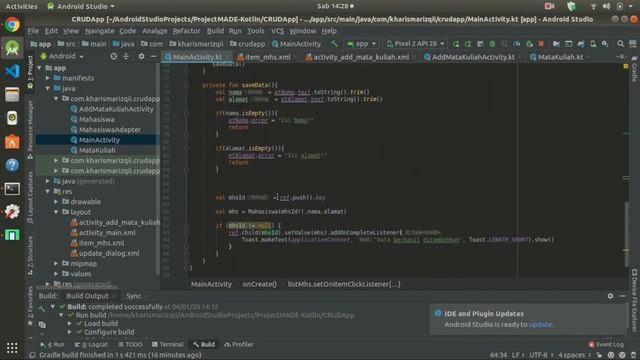The height and width of the screenshot is (360, 640).
Task: Open Terminal tool window button
Action: [x=167, y=344]
